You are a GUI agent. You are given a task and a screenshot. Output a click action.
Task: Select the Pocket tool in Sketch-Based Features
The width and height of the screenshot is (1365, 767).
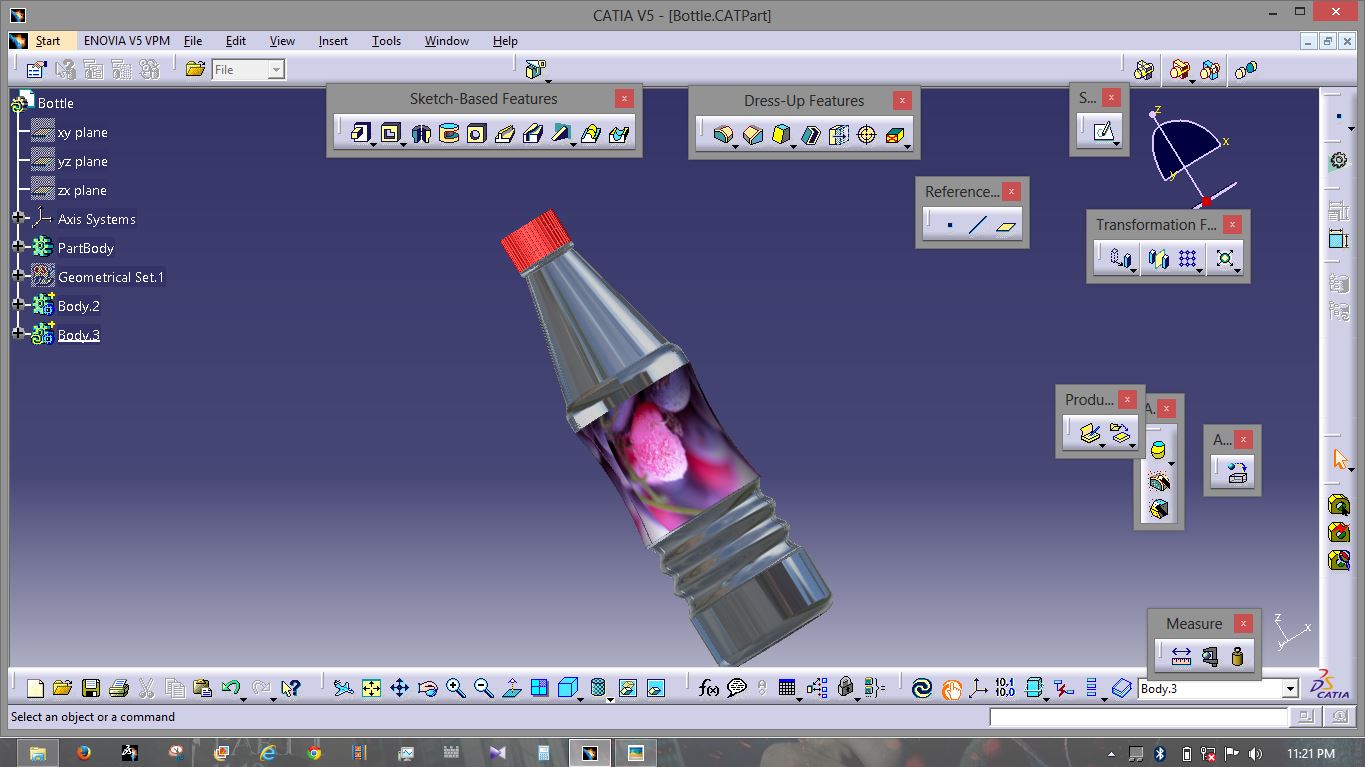coord(391,133)
